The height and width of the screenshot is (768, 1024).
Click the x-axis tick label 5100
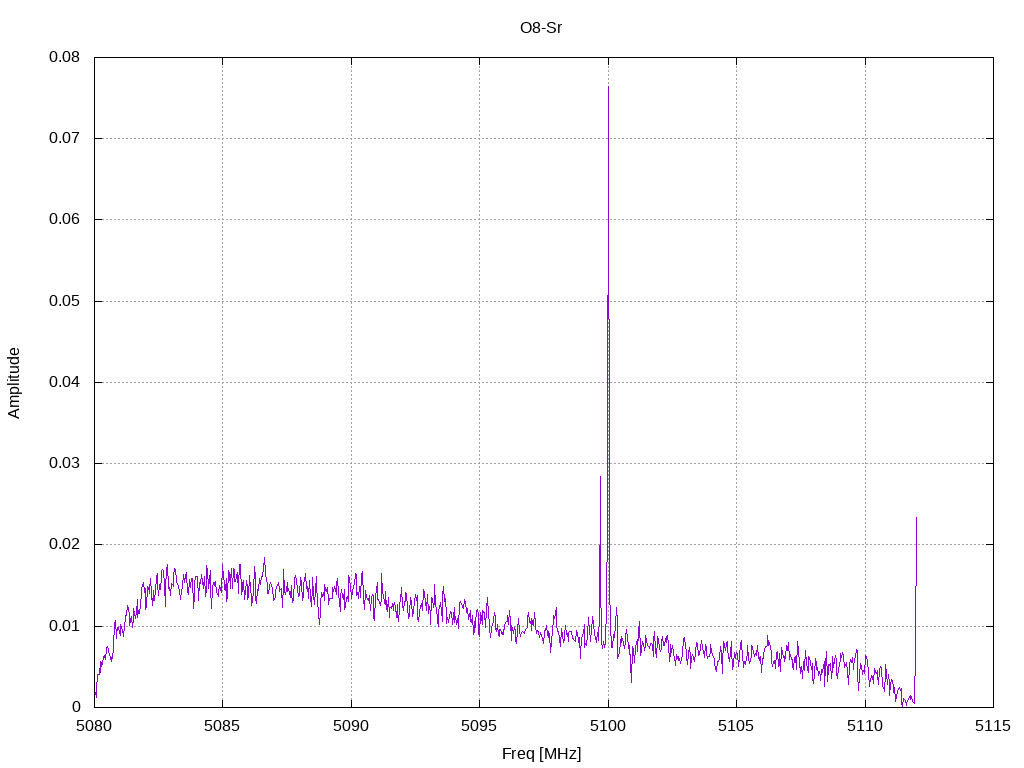coord(608,726)
